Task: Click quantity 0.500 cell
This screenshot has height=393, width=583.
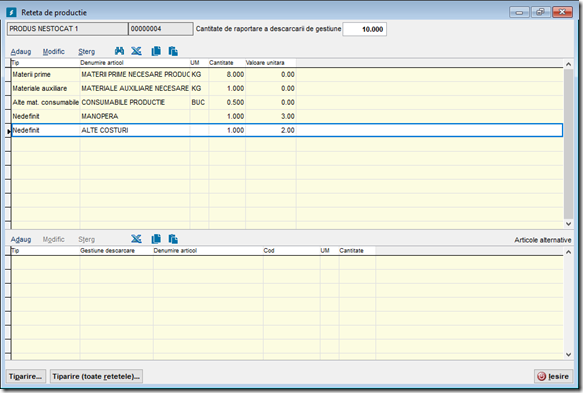Action: [227, 102]
